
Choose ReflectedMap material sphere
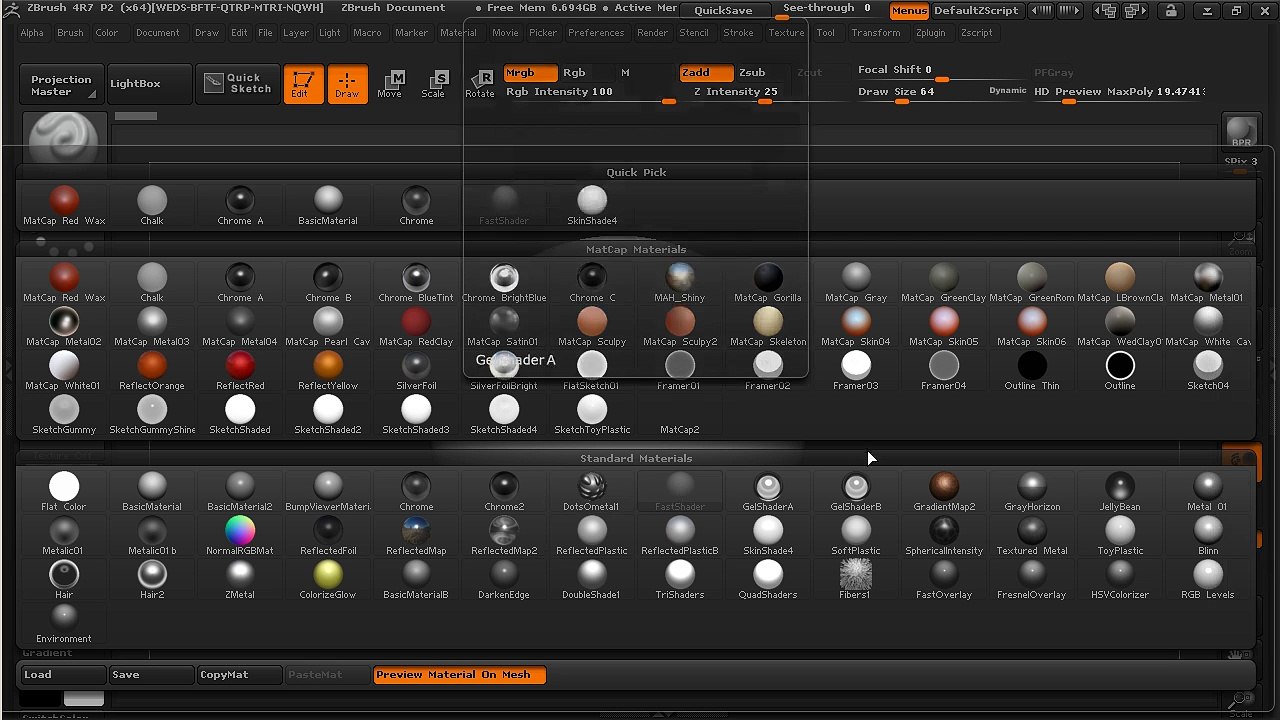click(416, 536)
